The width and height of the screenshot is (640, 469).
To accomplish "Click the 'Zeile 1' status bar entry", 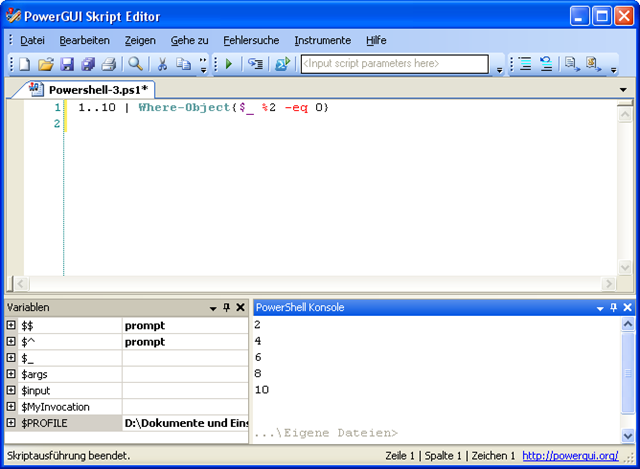I will [400, 456].
